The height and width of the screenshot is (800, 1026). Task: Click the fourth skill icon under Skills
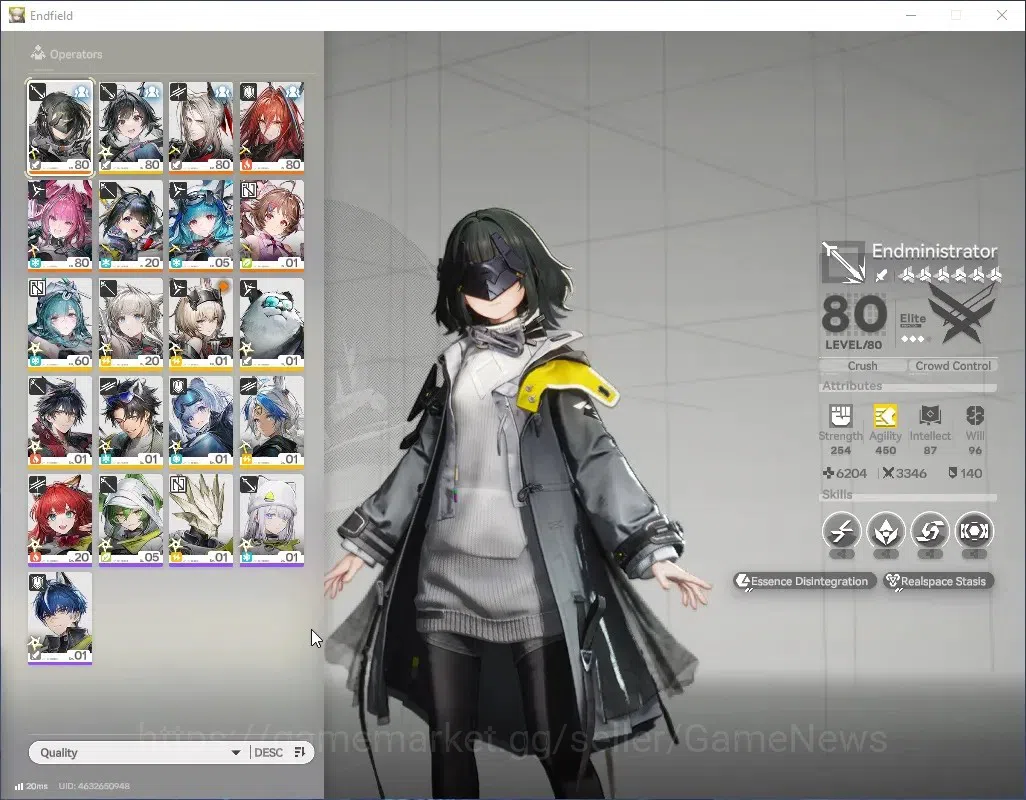974,530
